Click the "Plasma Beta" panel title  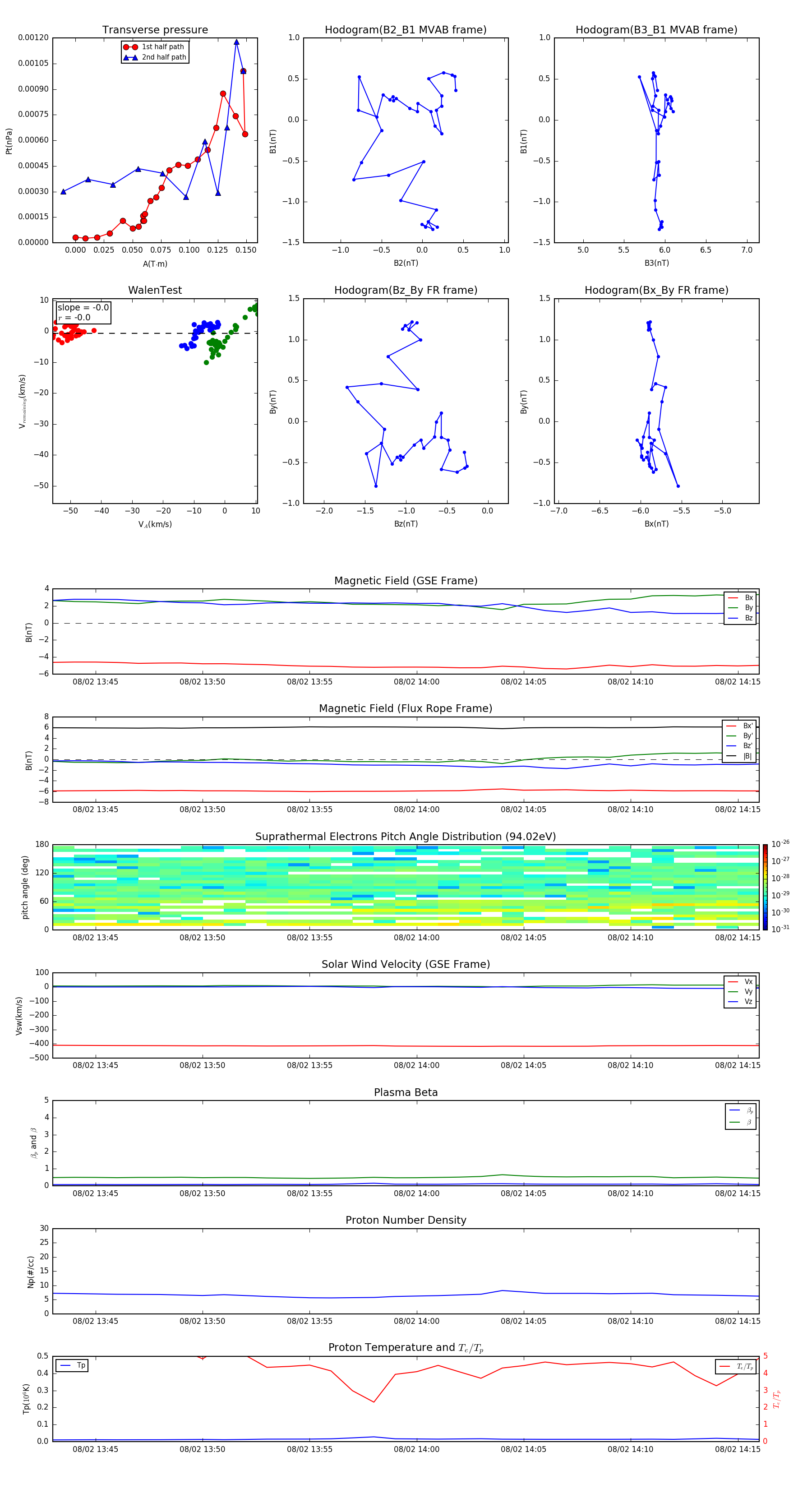(x=406, y=1093)
